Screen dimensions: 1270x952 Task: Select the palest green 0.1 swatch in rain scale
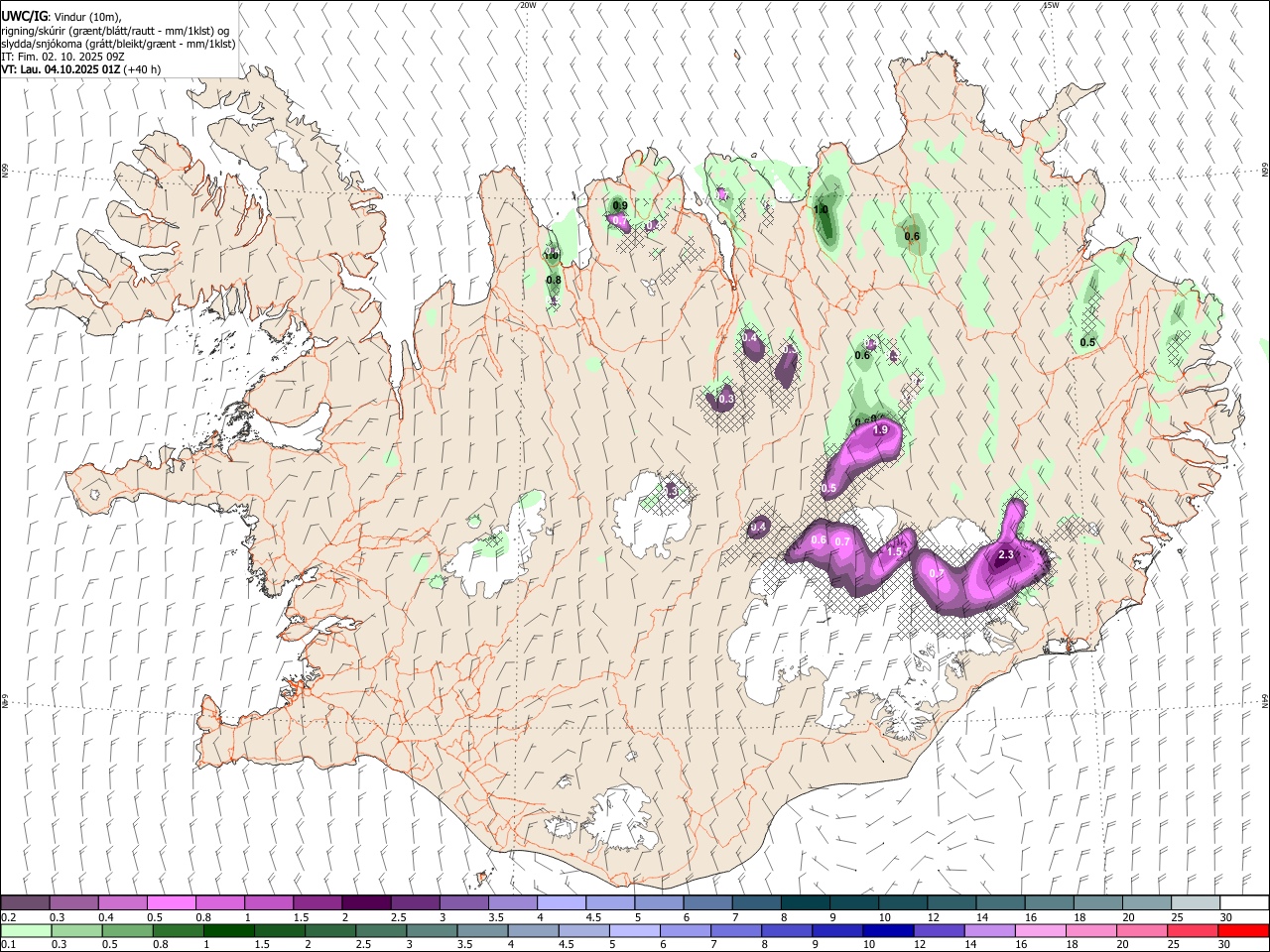[x=25, y=930]
